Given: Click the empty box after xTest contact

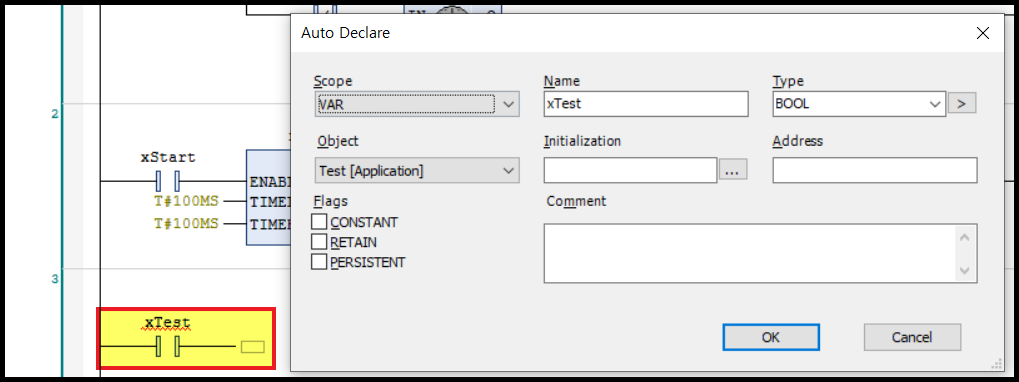Looking at the screenshot, I should point(253,347).
